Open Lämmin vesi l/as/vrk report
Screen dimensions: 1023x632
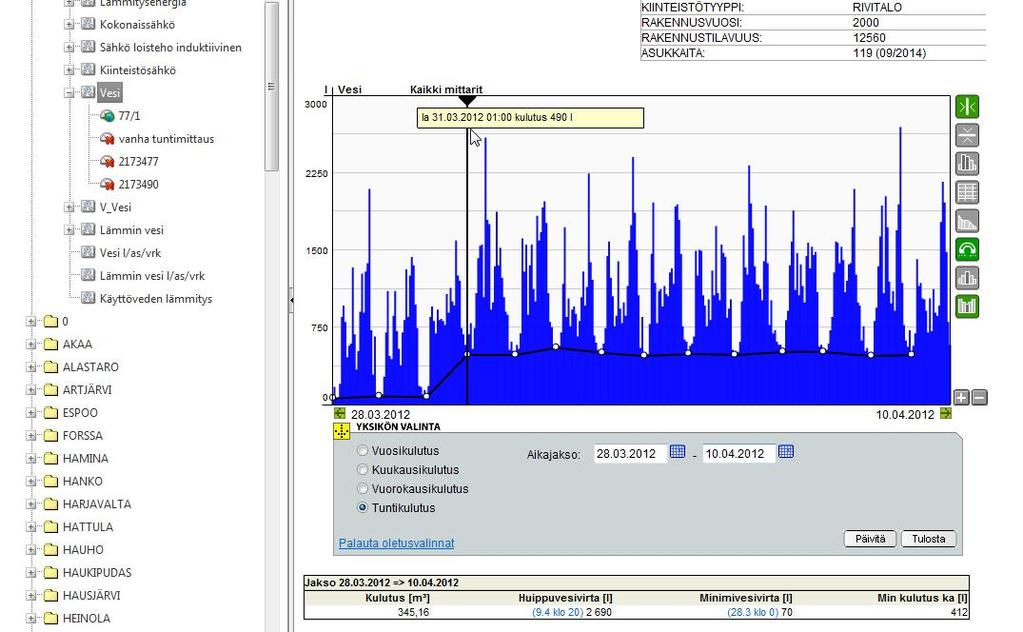[x=152, y=275]
